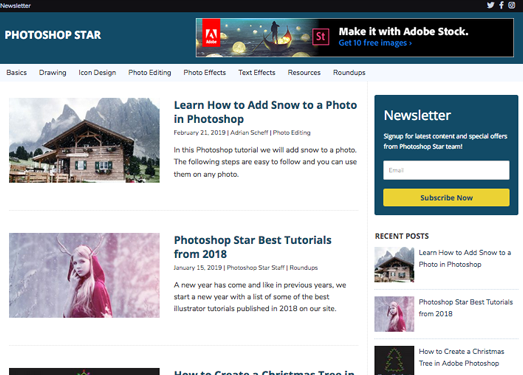Open recent post snow cabin thumbnail
523x375 pixels.
(394, 265)
